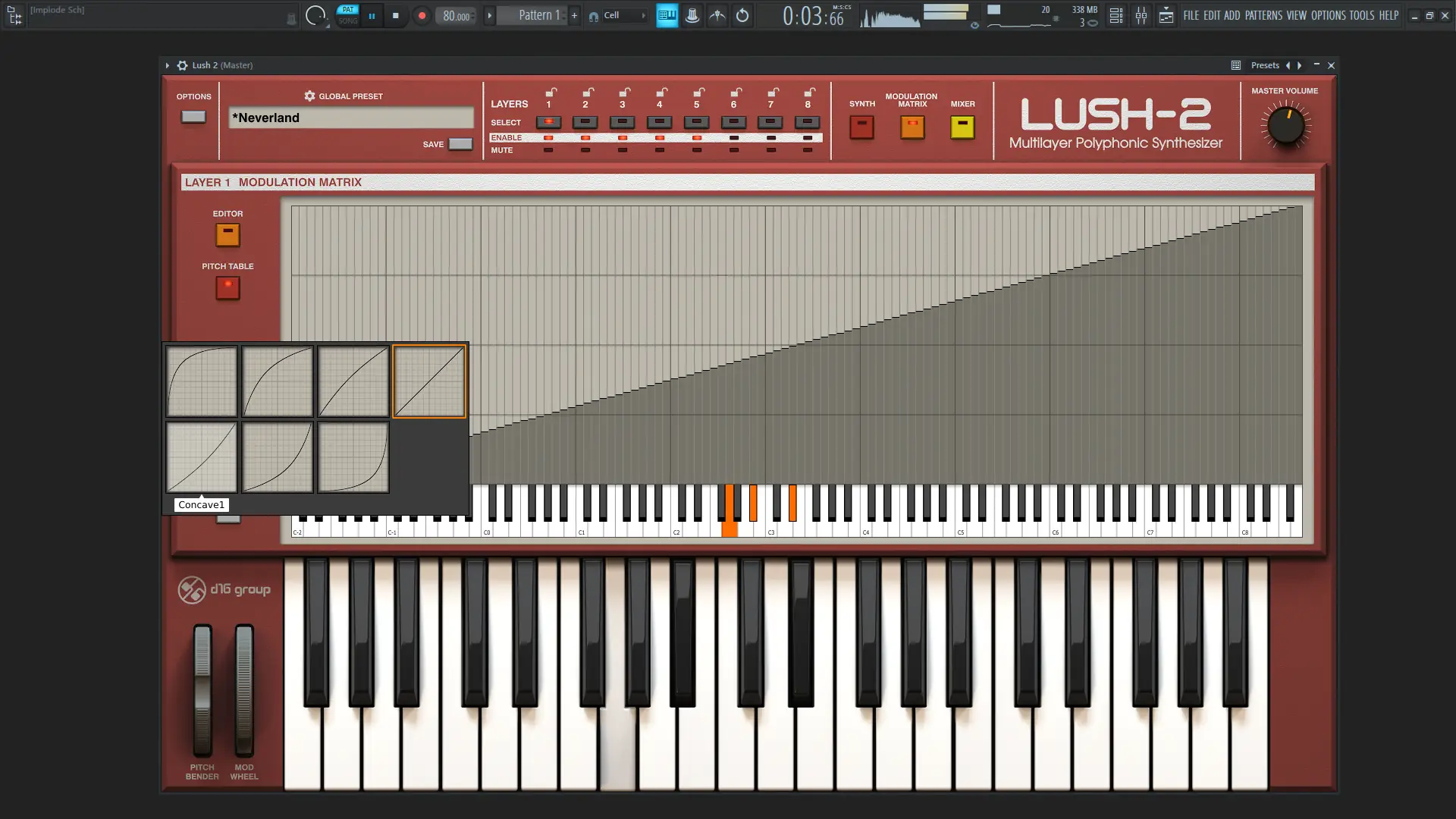
Task: Expand the Presets dropdown of plugin window
Action: [1264, 65]
